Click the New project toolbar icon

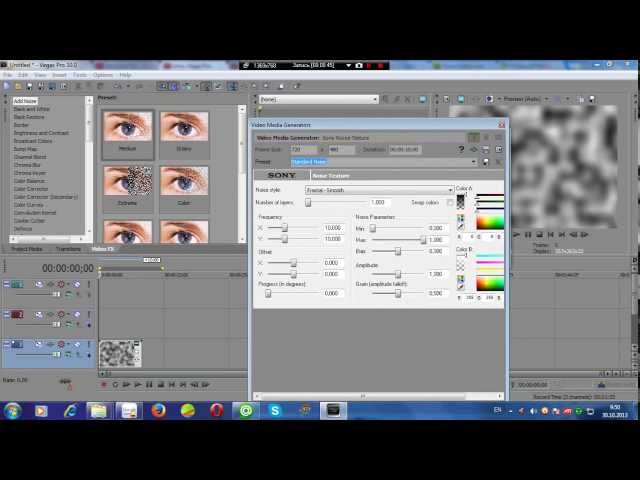7,86
